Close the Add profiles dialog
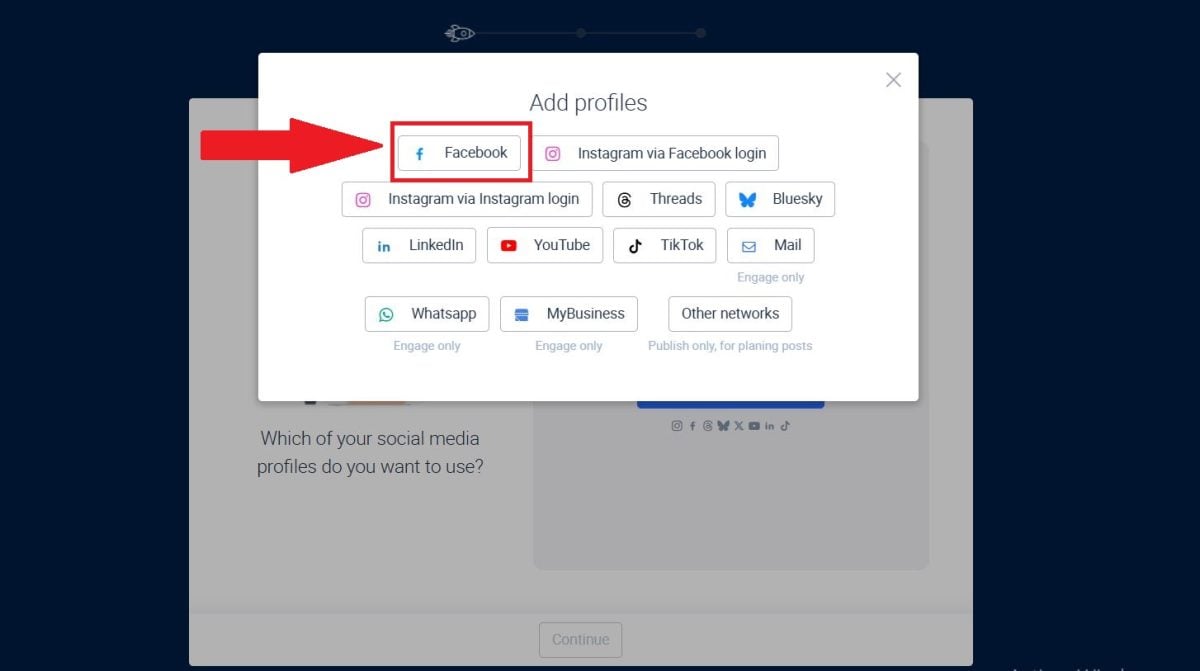Viewport: 1200px width, 671px height. click(x=893, y=80)
